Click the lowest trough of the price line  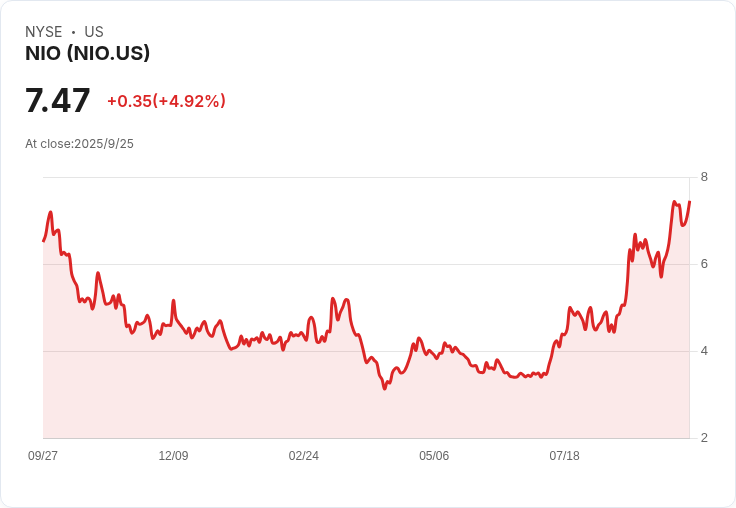[384, 388]
